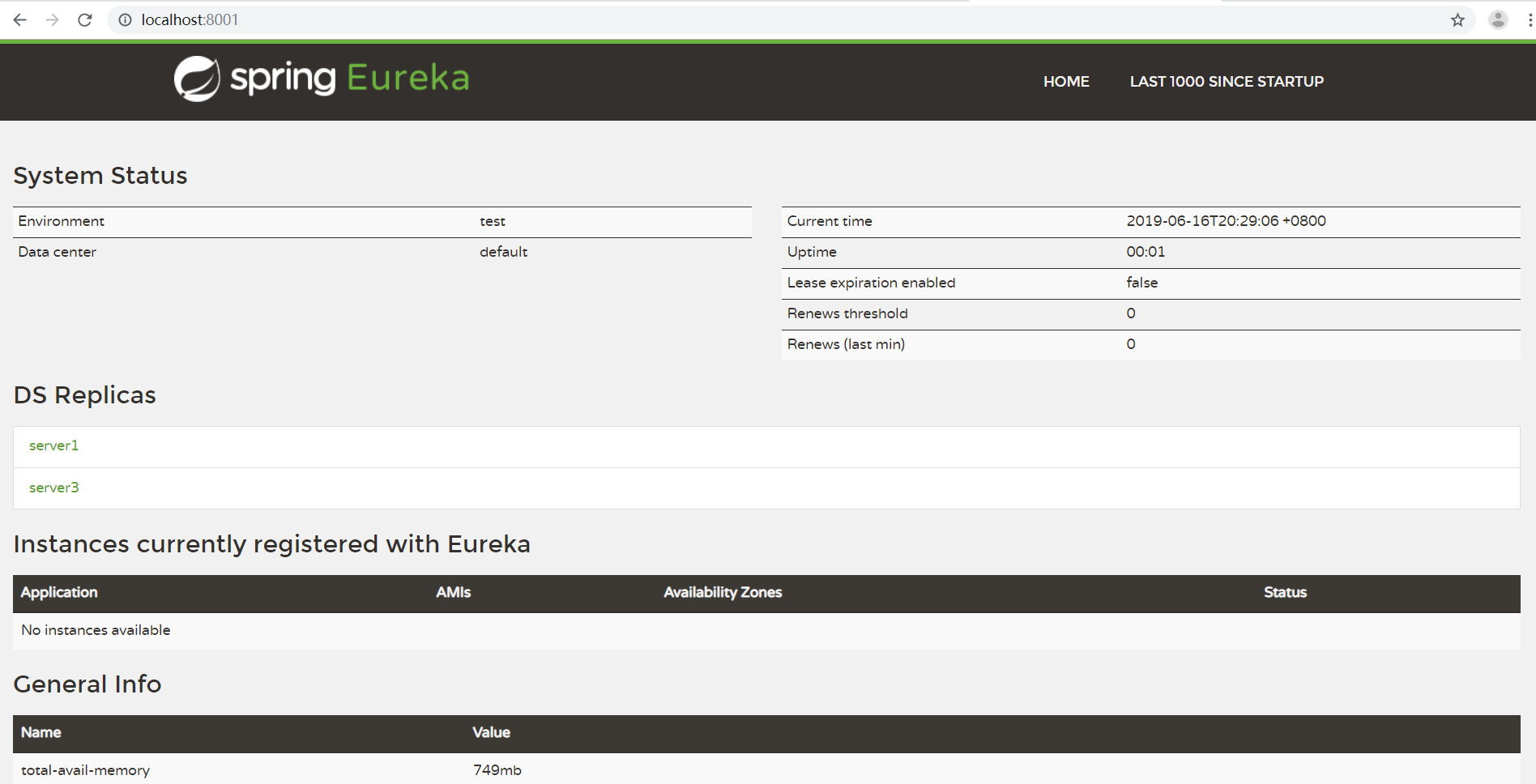Select the environment value 'test'
Screen dimensions: 1536x784
point(493,221)
